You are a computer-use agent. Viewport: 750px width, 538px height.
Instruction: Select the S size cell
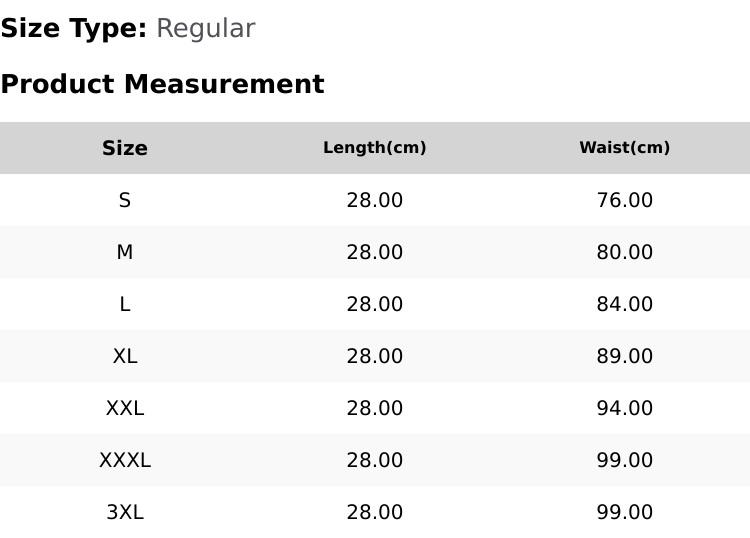pyautogui.click(x=125, y=200)
